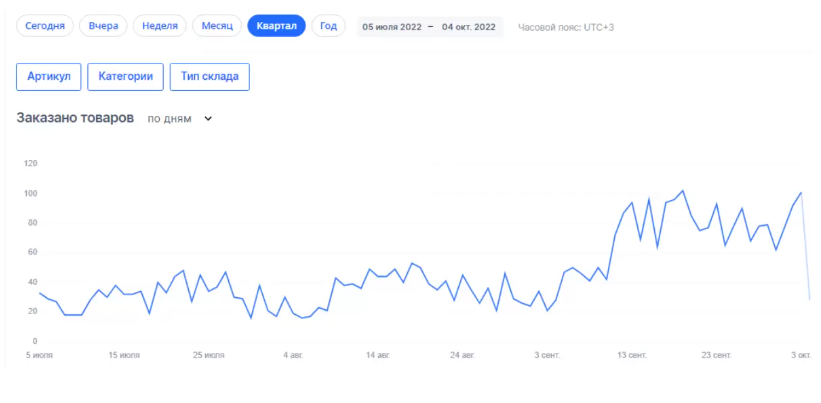Select the Сегодня period filter
The image size is (821, 403).
pos(45,26)
